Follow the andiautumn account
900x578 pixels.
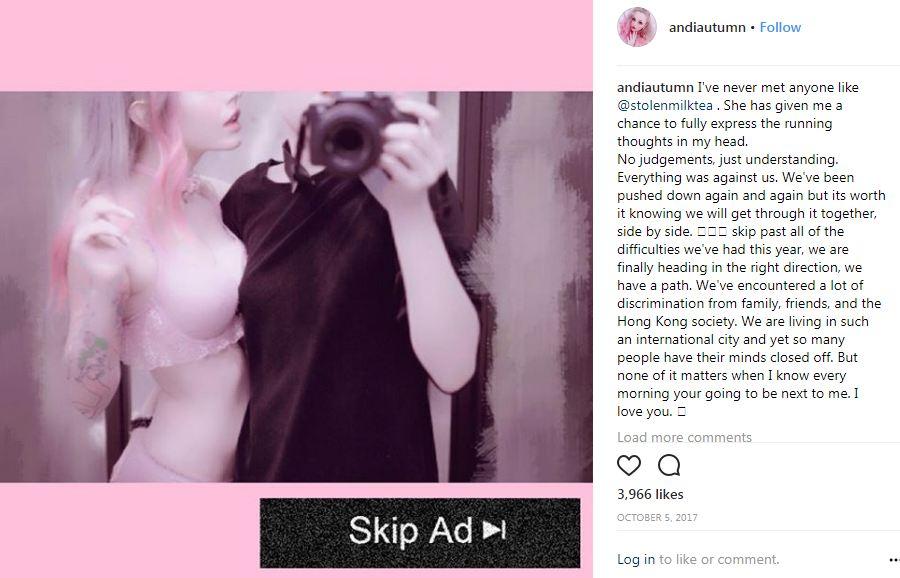[780, 27]
